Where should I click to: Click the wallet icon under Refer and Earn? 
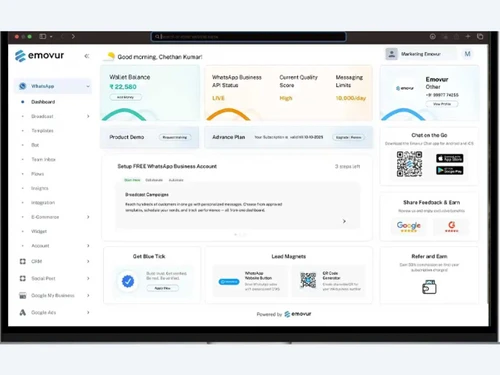click(429, 287)
